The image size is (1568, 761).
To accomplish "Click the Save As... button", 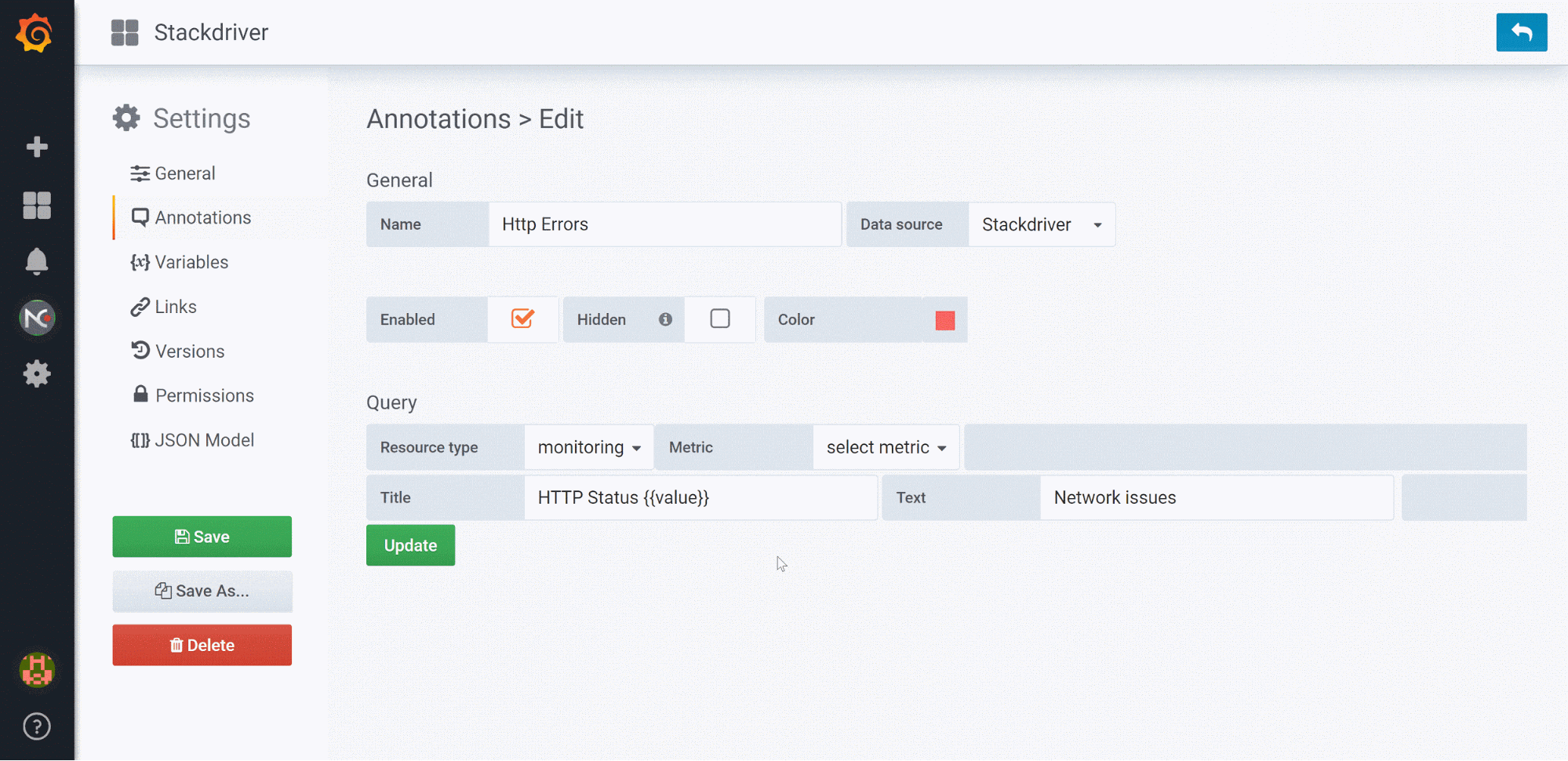I will 202,591.
